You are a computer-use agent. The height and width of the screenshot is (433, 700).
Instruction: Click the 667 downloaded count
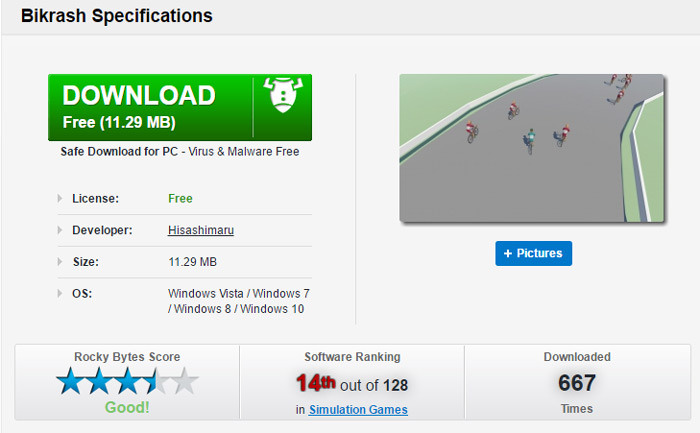coord(577,383)
